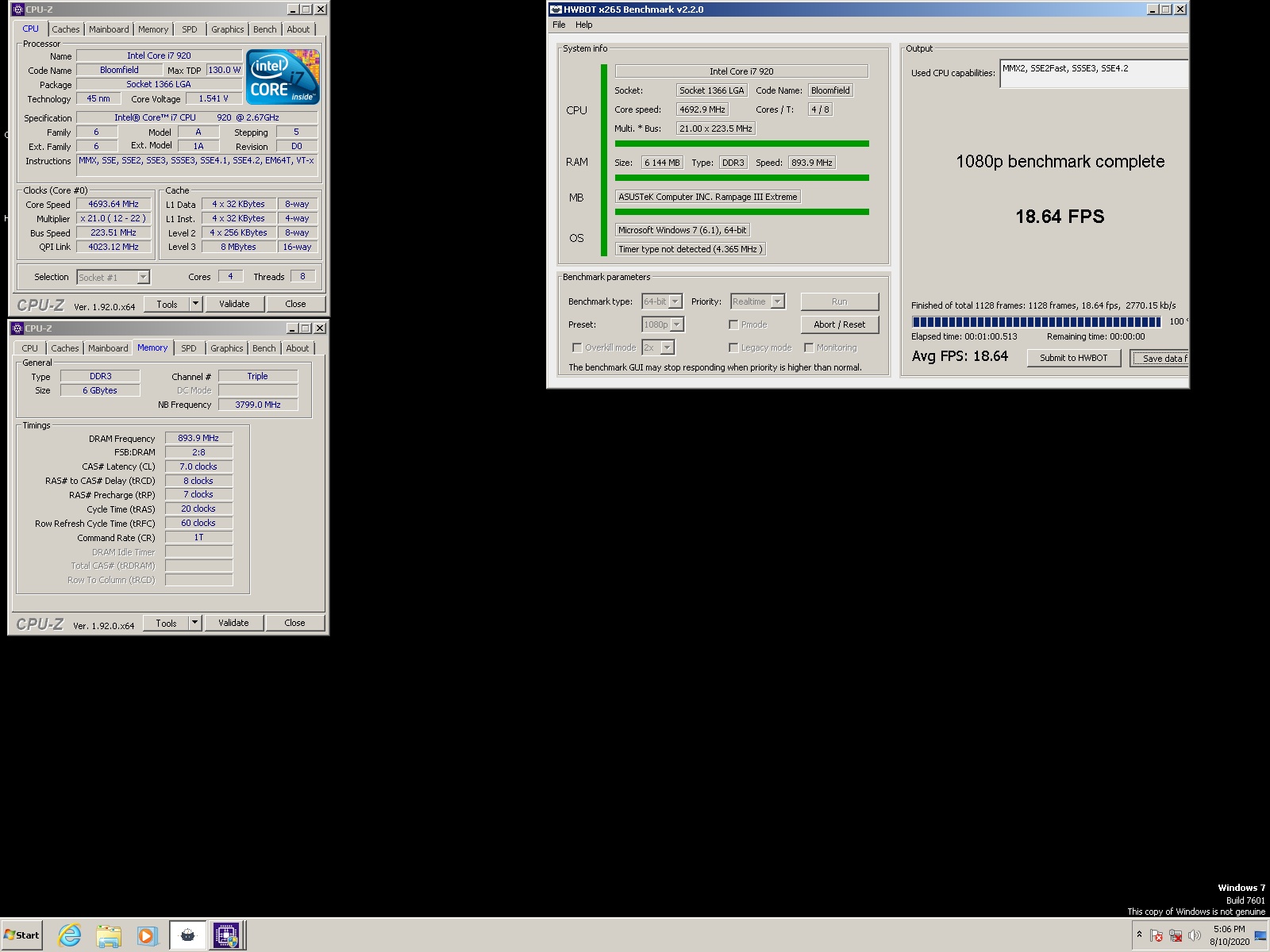Screen dimensions: 1270x952
Task: Switch to Memory tab in top CPU-Z window
Action: 153,29
